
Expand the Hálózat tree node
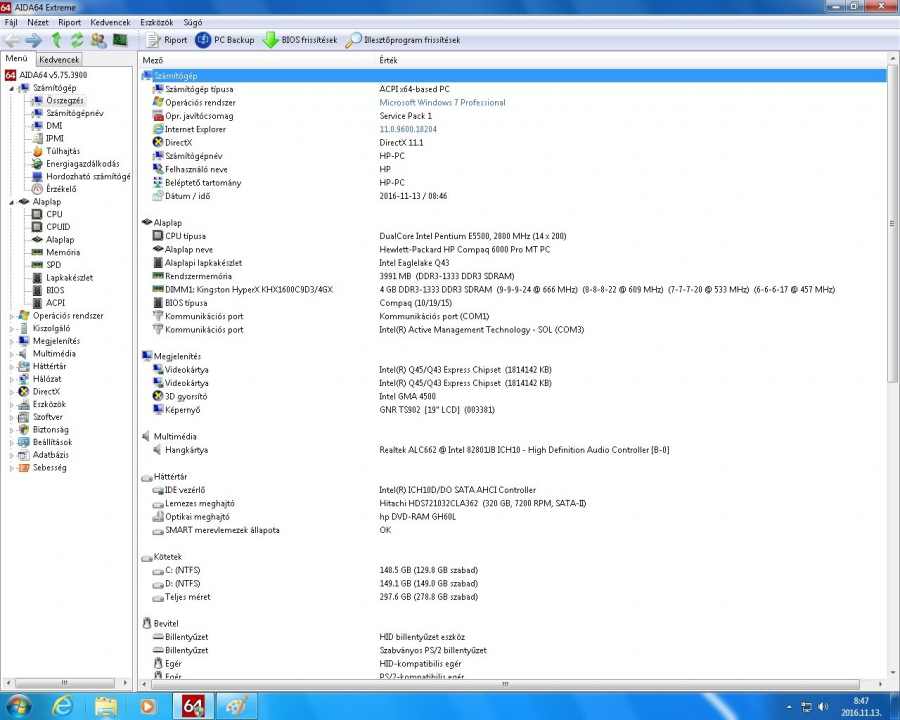[11, 379]
